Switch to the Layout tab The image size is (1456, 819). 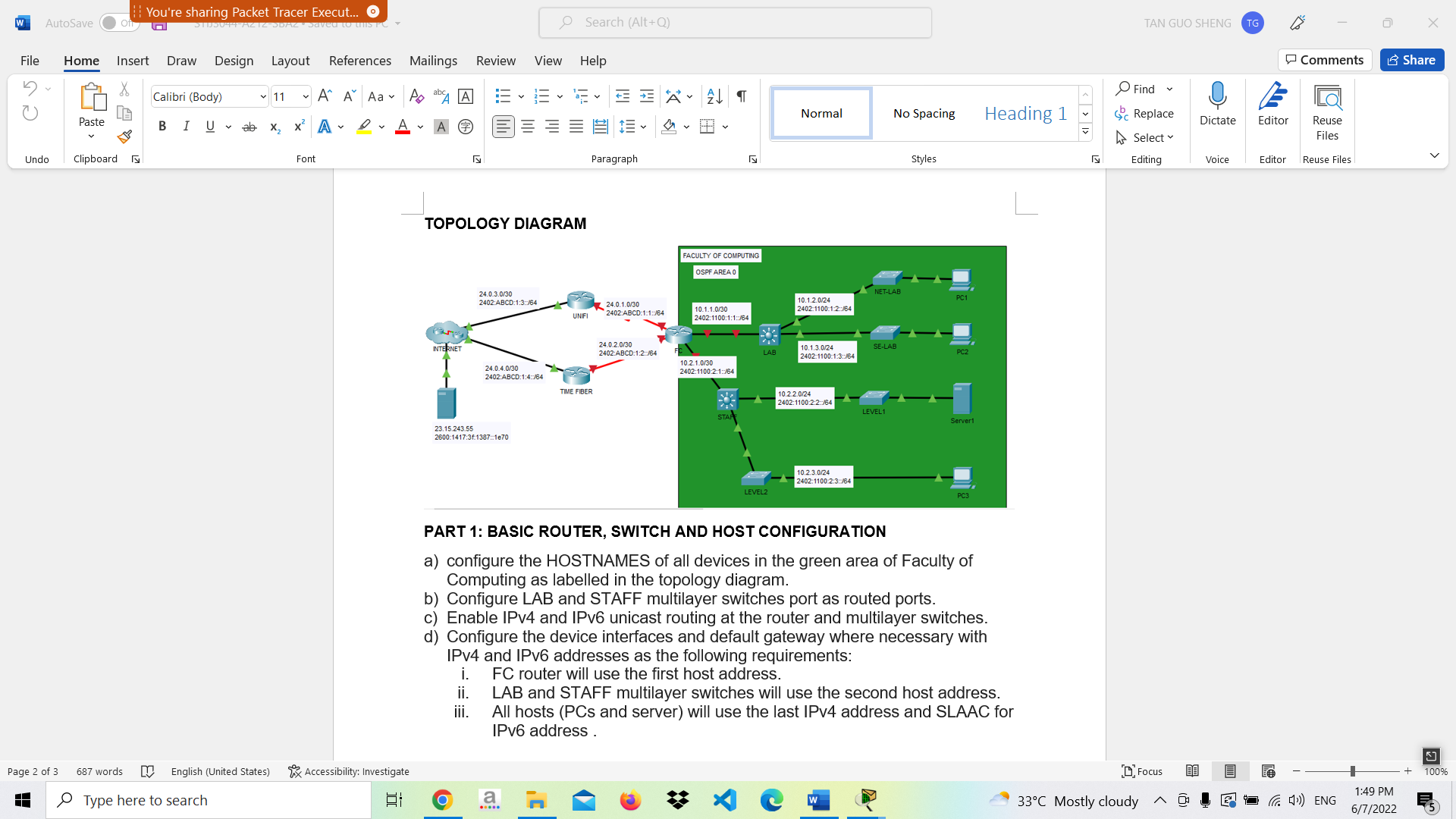click(290, 61)
